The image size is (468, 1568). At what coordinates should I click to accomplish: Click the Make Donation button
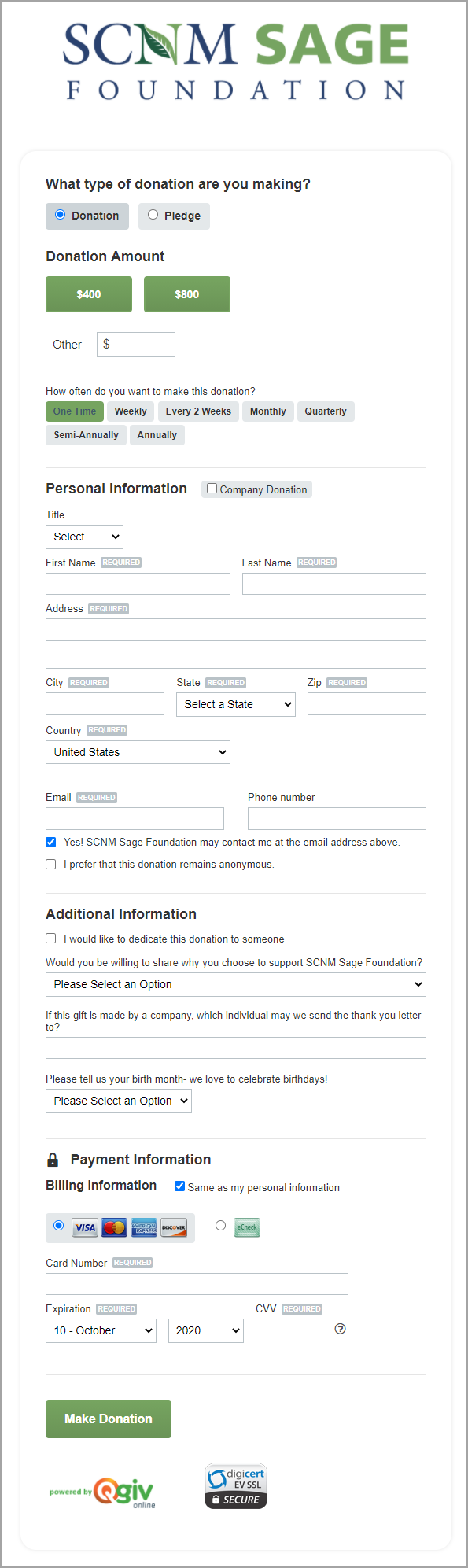(x=109, y=1419)
